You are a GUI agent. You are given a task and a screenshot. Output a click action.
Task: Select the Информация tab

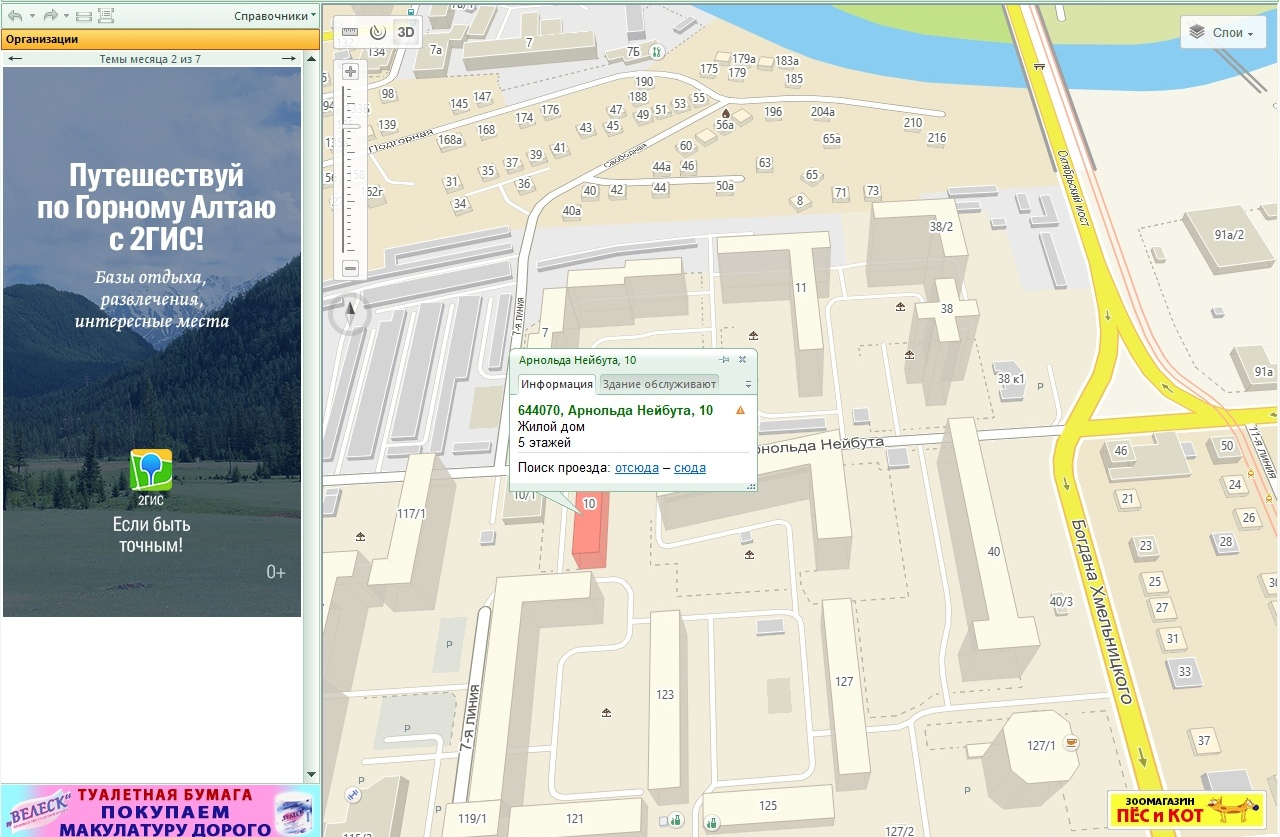[x=556, y=383]
